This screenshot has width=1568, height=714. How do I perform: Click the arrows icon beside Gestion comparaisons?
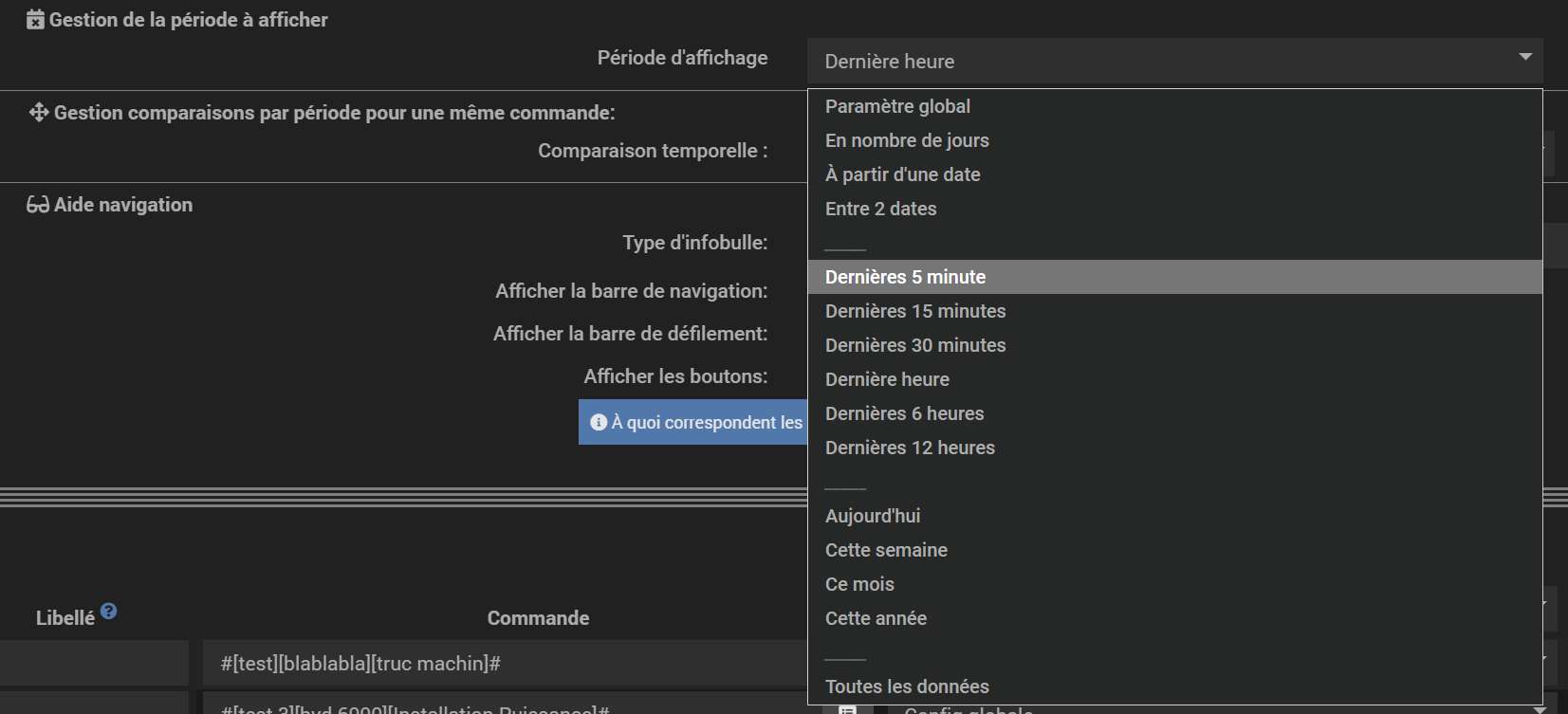click(39, 113)
